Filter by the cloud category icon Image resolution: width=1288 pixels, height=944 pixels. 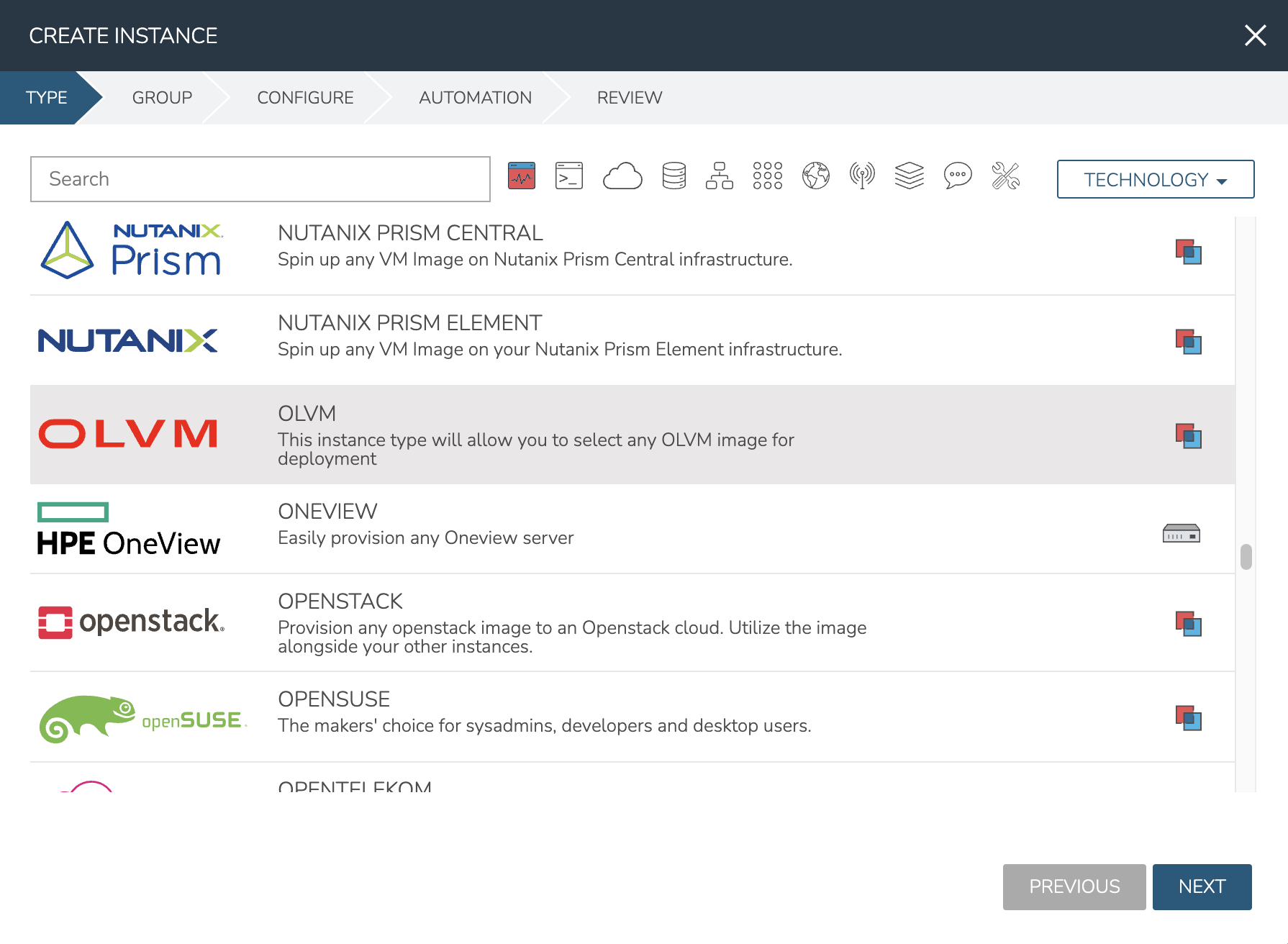point(622,176)
